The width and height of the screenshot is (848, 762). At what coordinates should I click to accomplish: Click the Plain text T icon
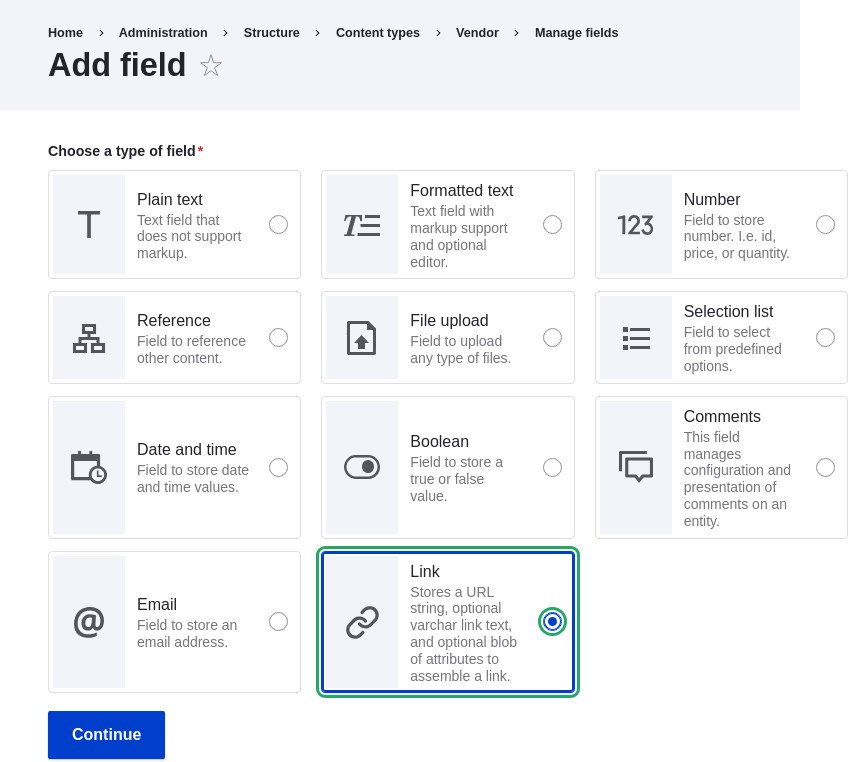tap(89, 225)
